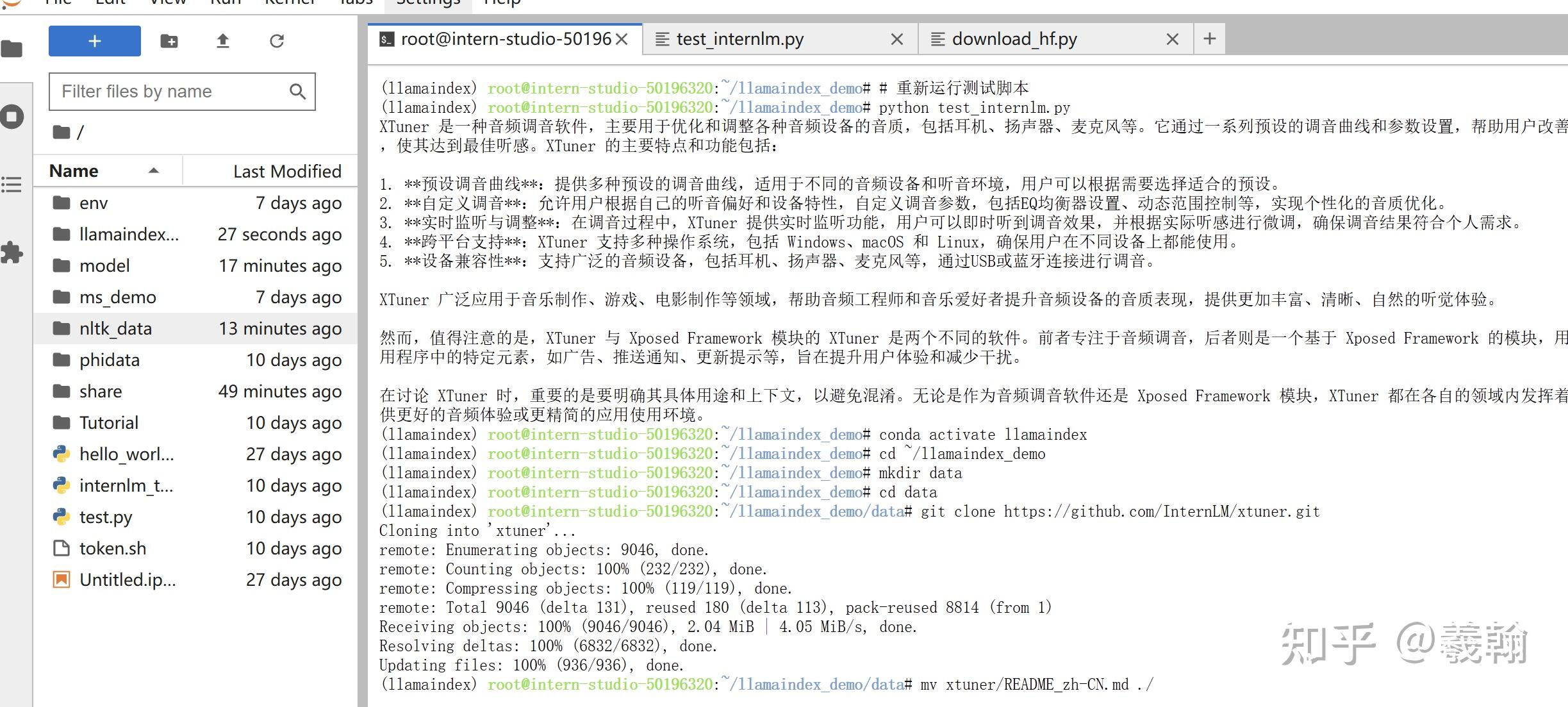Create a new folder with the toolbar icon
This screenshot has width=1568, height=707.
[x=169, y=40]
